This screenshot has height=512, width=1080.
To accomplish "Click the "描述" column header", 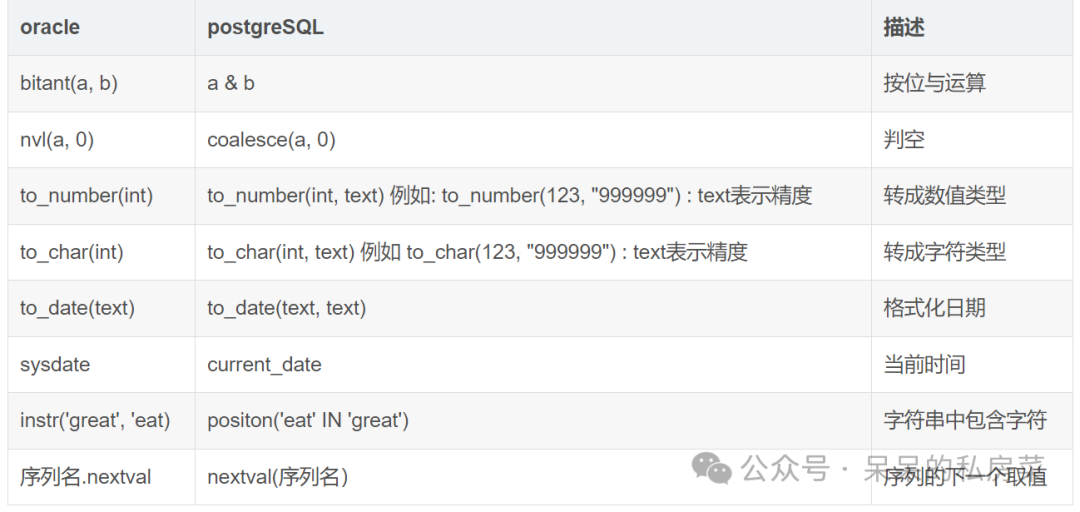I will (904, 28).
